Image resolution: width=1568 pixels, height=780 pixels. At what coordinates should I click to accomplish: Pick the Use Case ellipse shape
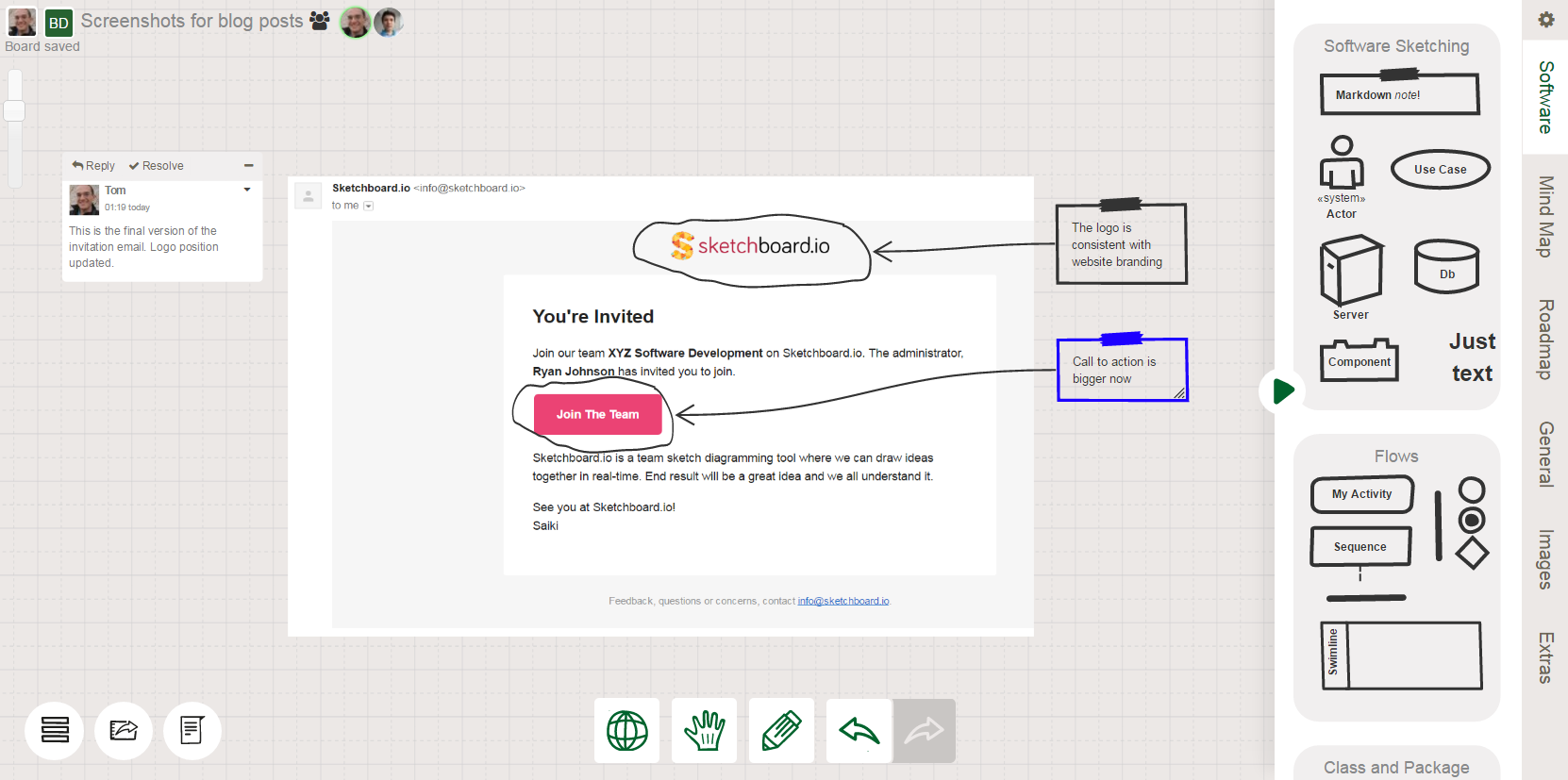click(1441, 170)
